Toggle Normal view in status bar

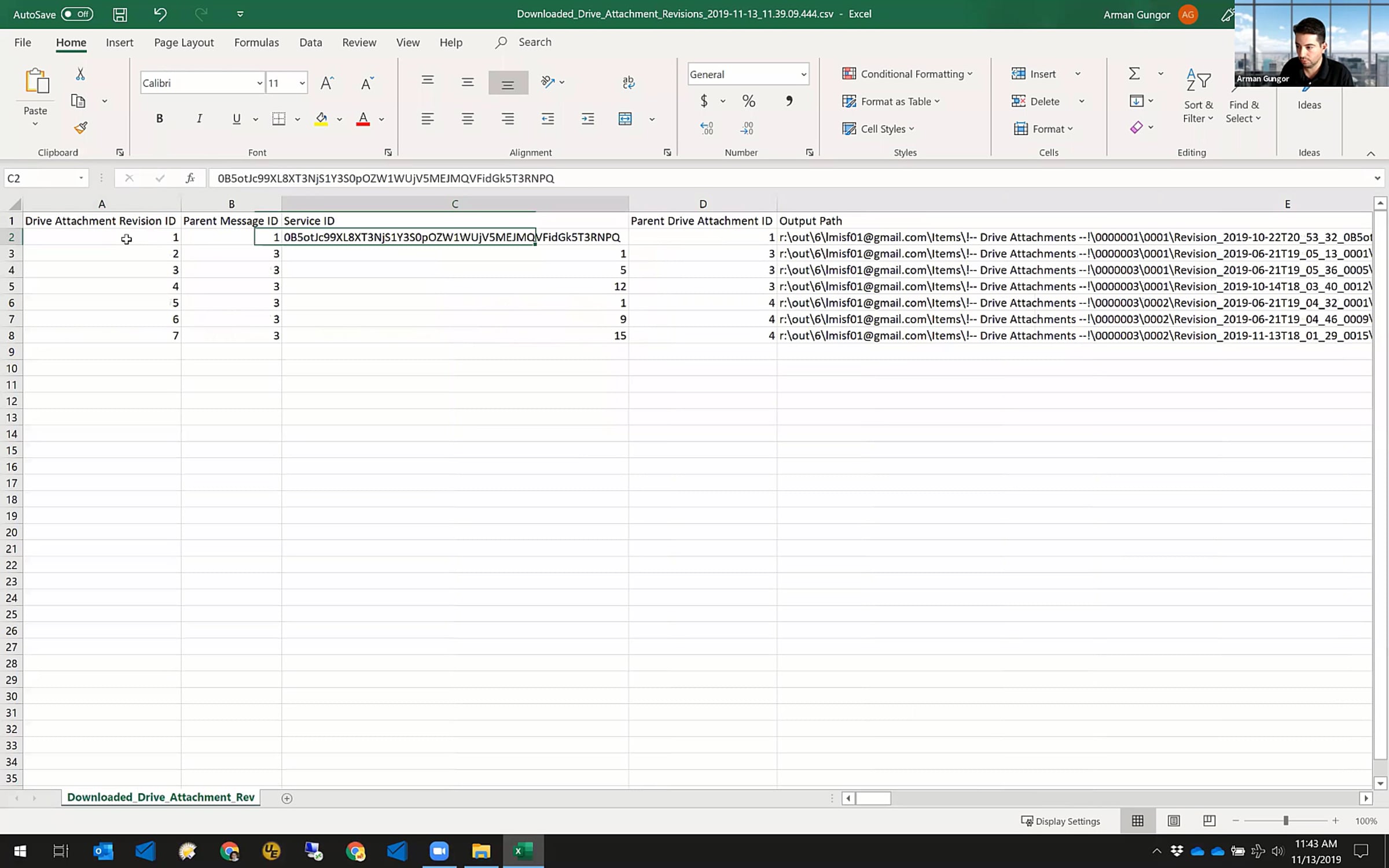pos(1138,821)
